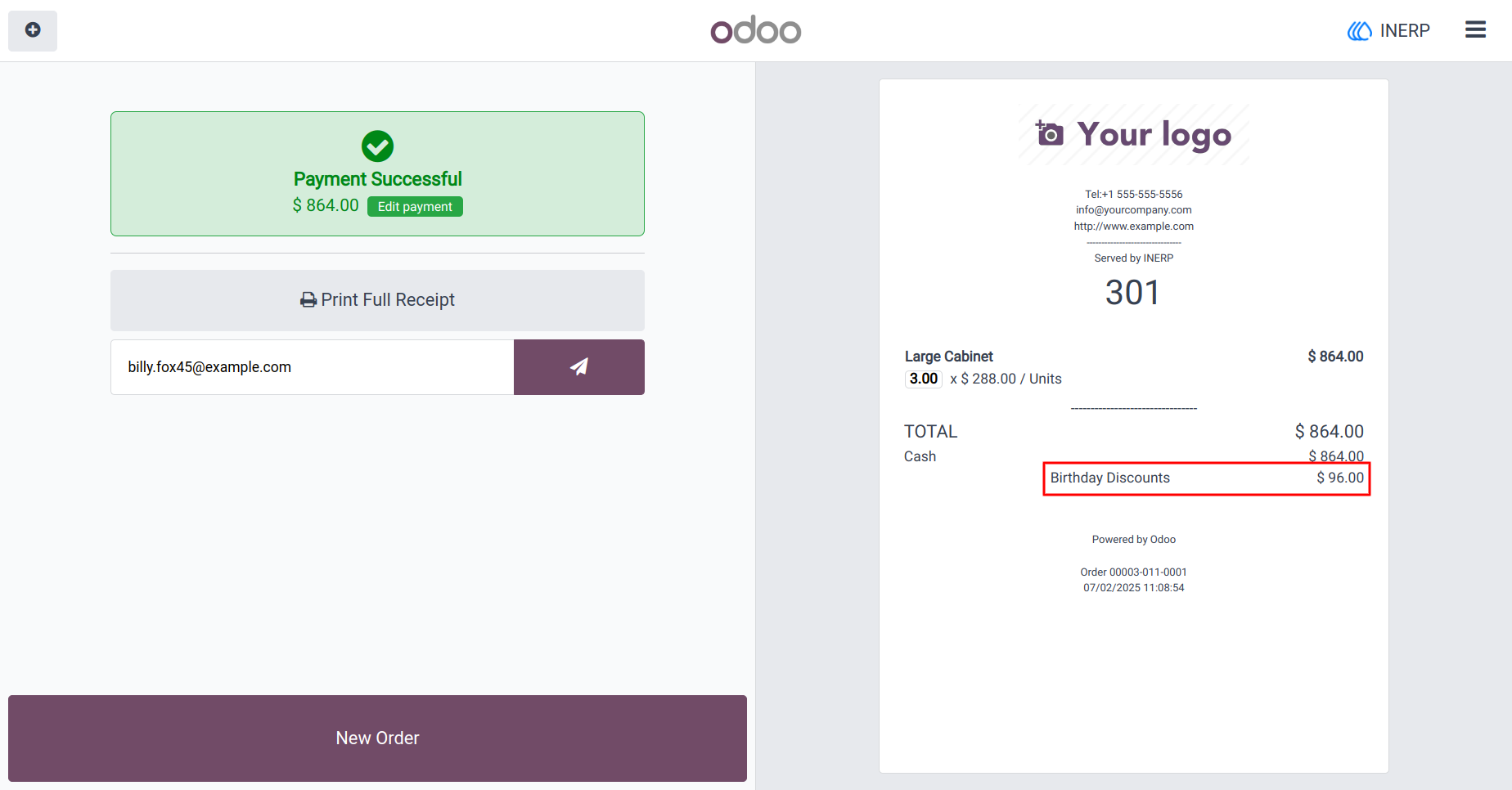The image size is (1512, 790).
Task: Click the Birthday Discounts receipt line
Action: click(x=1207, y=478)
